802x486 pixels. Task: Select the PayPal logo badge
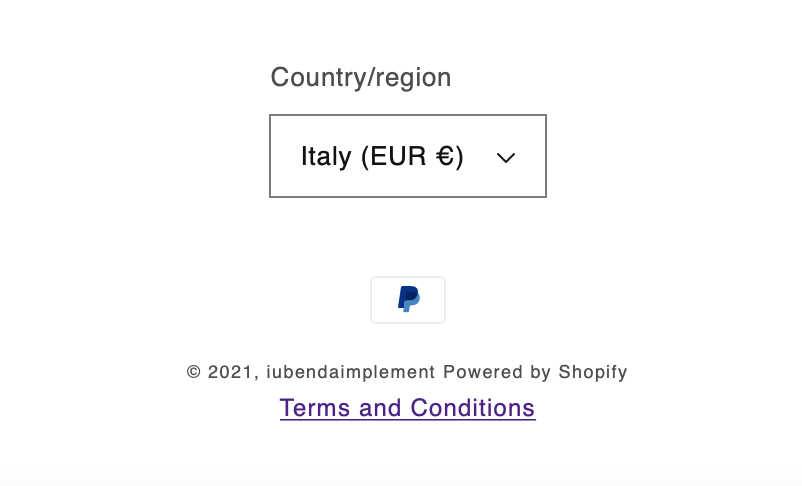pyautogui.click(x=408, y=299)
